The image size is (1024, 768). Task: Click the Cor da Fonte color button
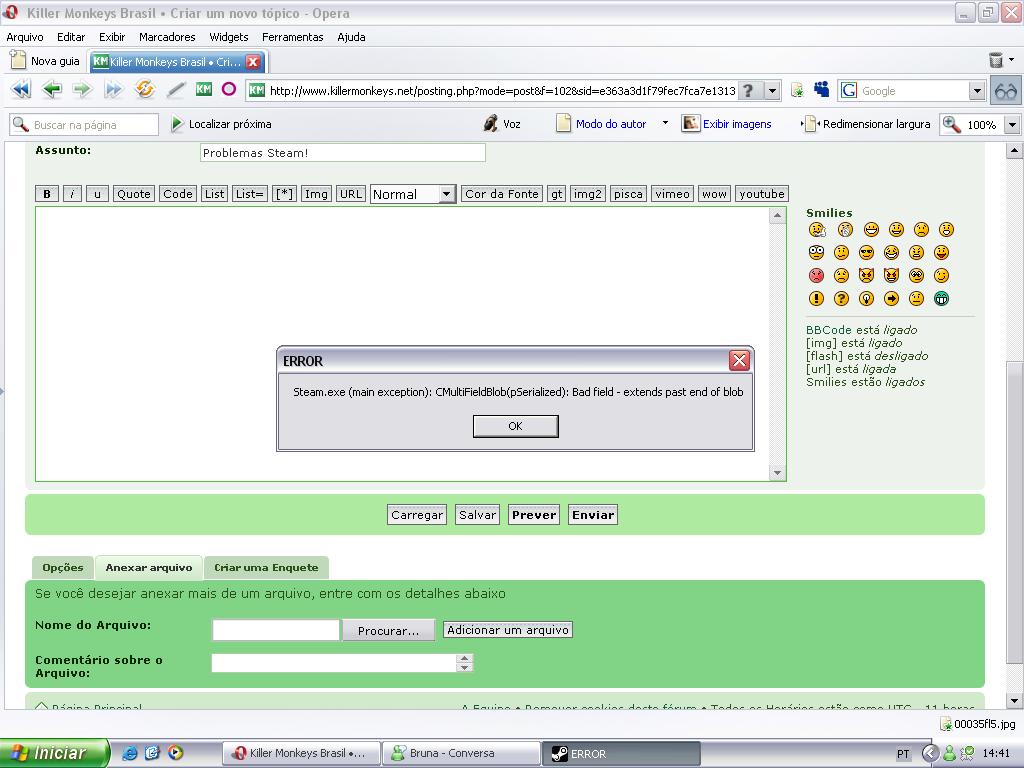(x=502, y=194)
